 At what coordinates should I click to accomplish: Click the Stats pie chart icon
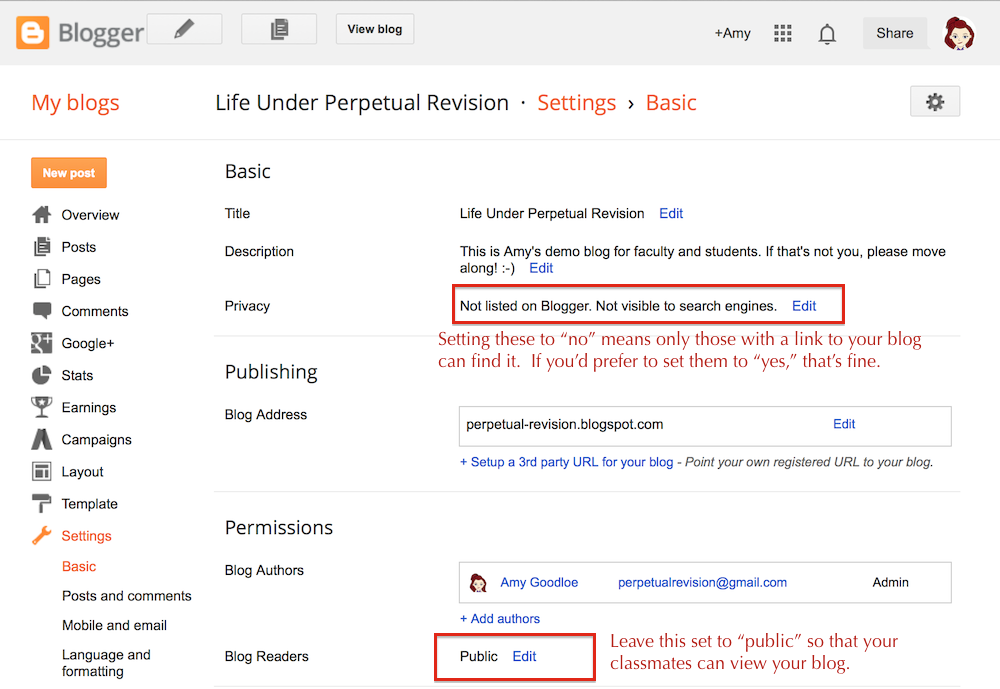[x=42, y=375]
